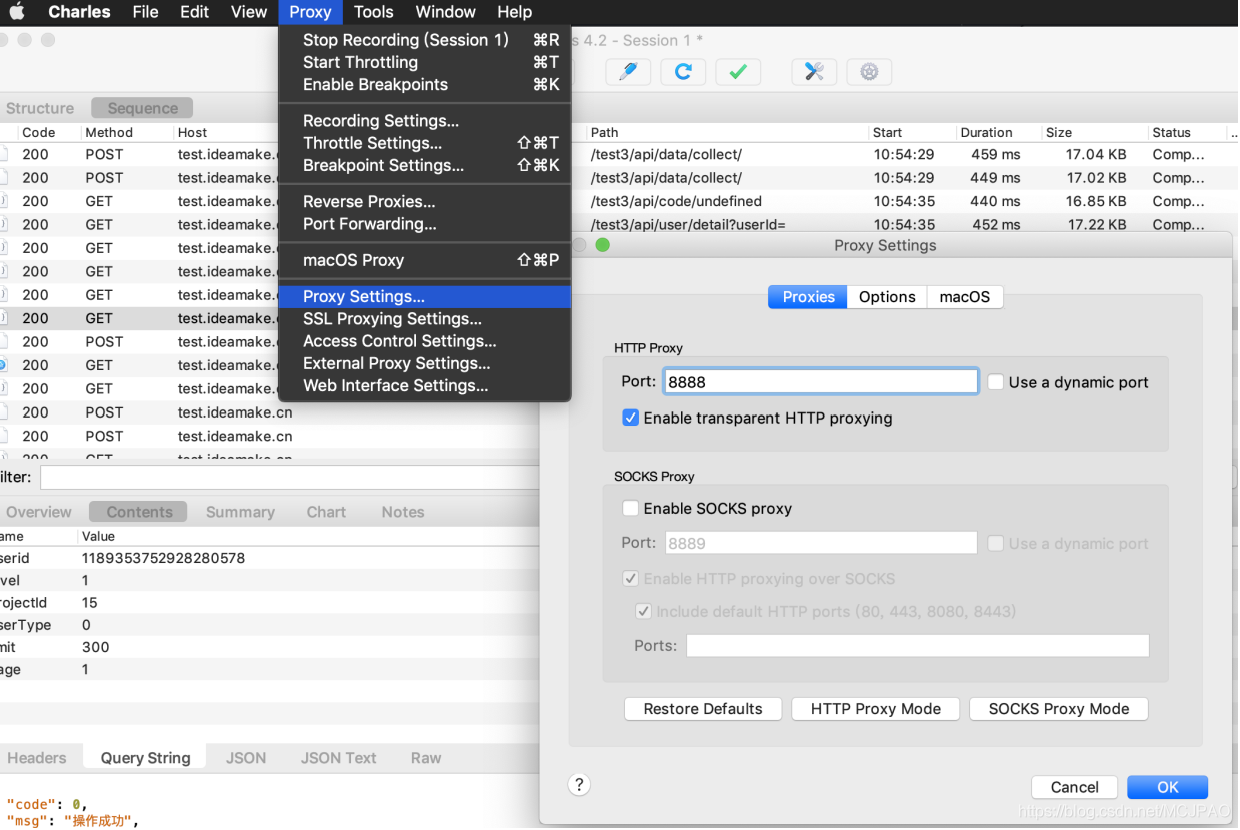
Task: Click the HTTP Proxy Port field showing 8888
Action: 821,381
